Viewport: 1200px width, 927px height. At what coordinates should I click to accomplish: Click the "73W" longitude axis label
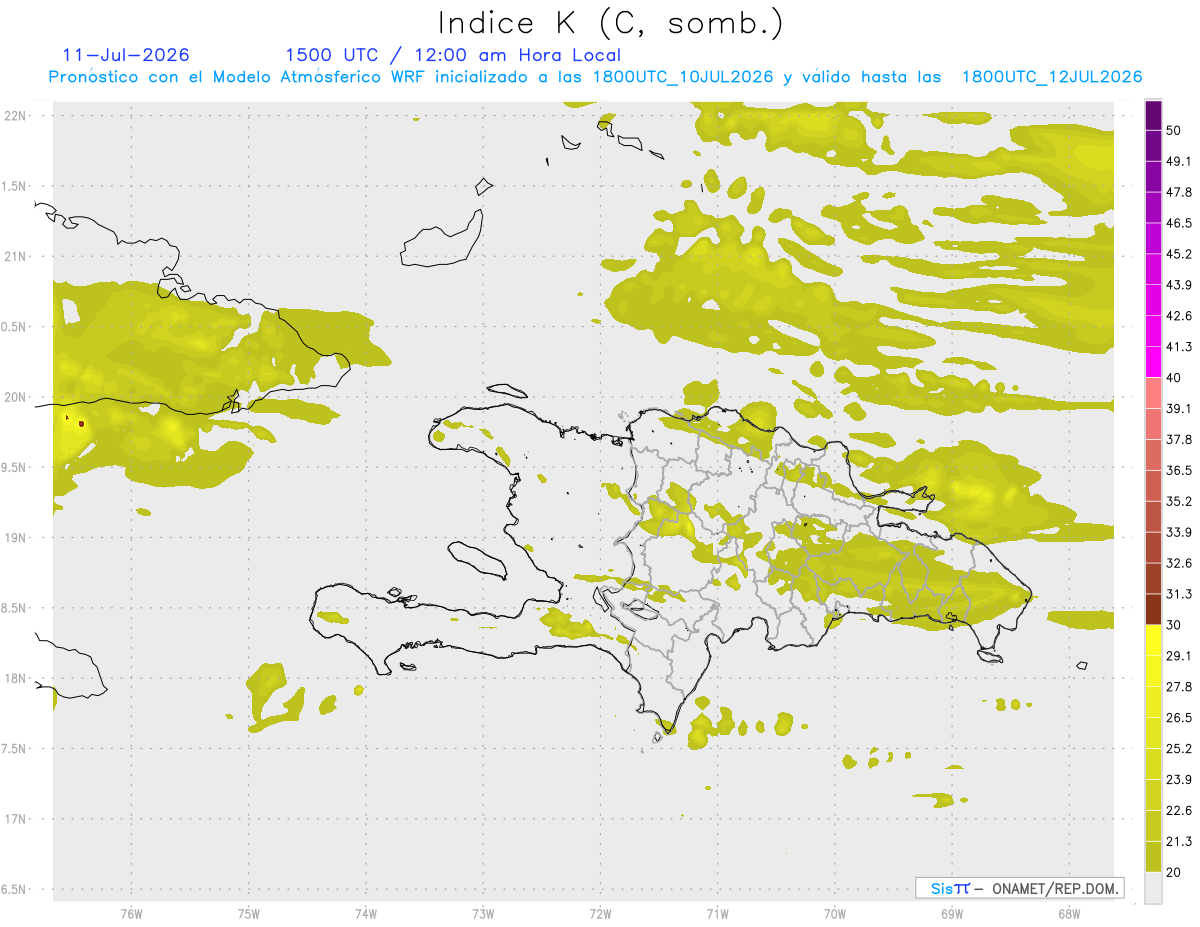click(x=482, y=913)
